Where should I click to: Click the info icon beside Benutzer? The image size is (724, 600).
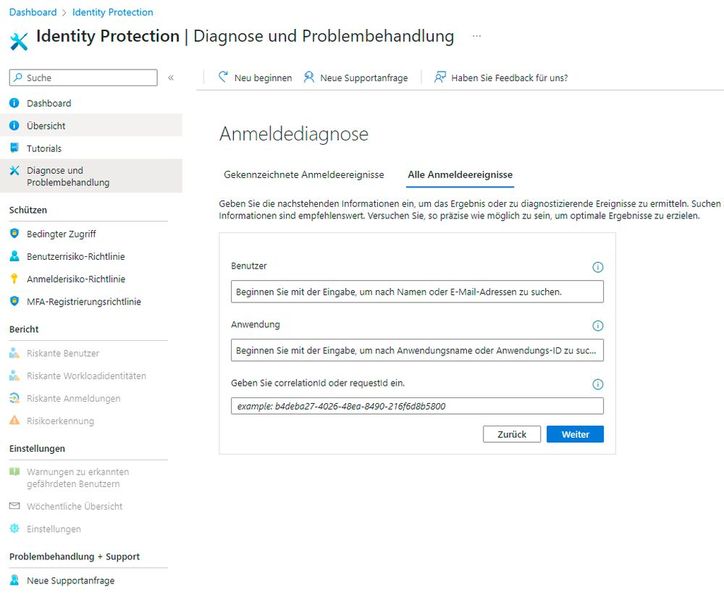(x=598, y=267)
